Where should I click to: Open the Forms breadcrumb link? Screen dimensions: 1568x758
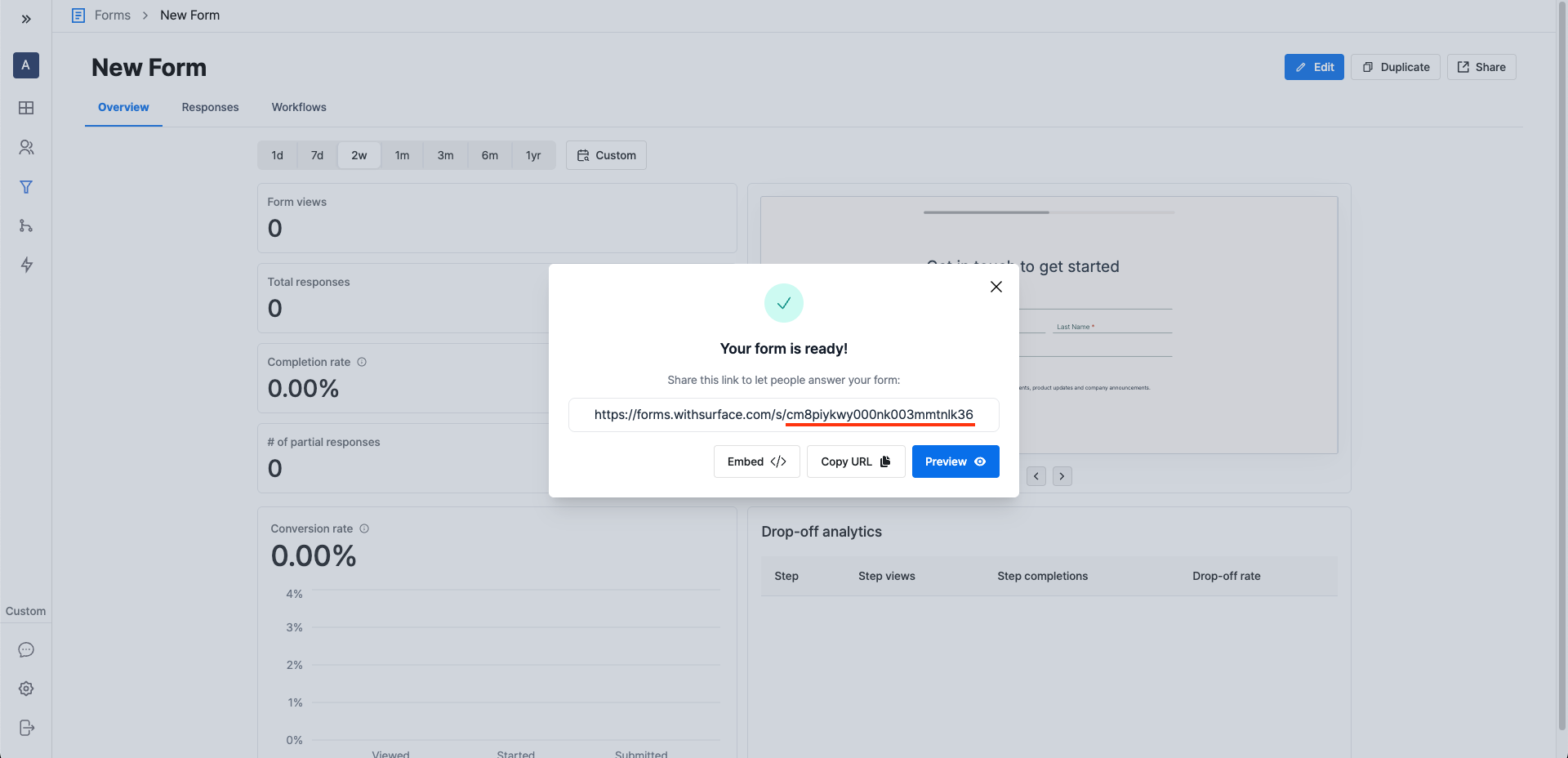click(x=112, y=15)
